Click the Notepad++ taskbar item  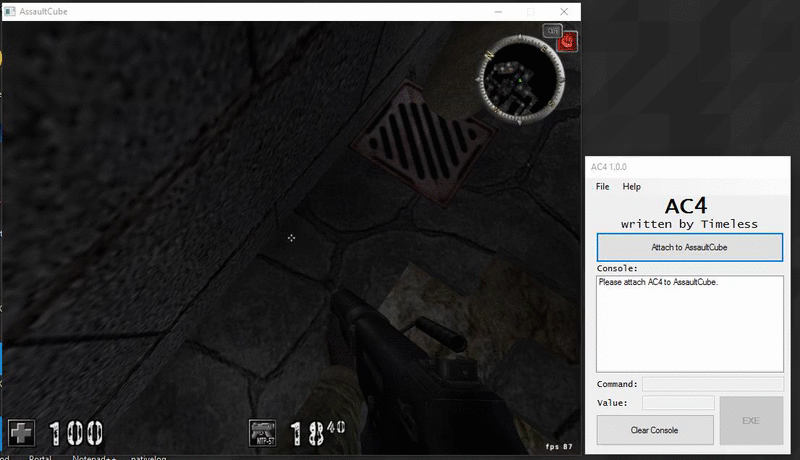click(x=94, y=457)
